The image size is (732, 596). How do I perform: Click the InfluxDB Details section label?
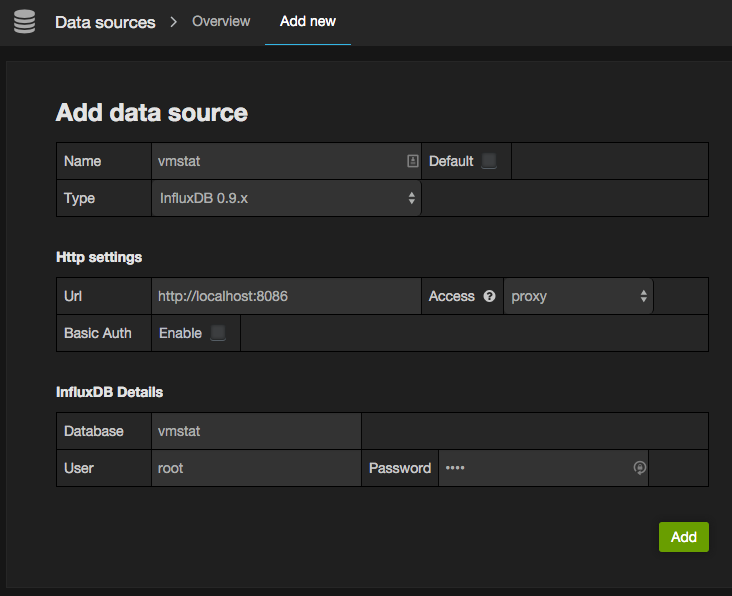109,392
